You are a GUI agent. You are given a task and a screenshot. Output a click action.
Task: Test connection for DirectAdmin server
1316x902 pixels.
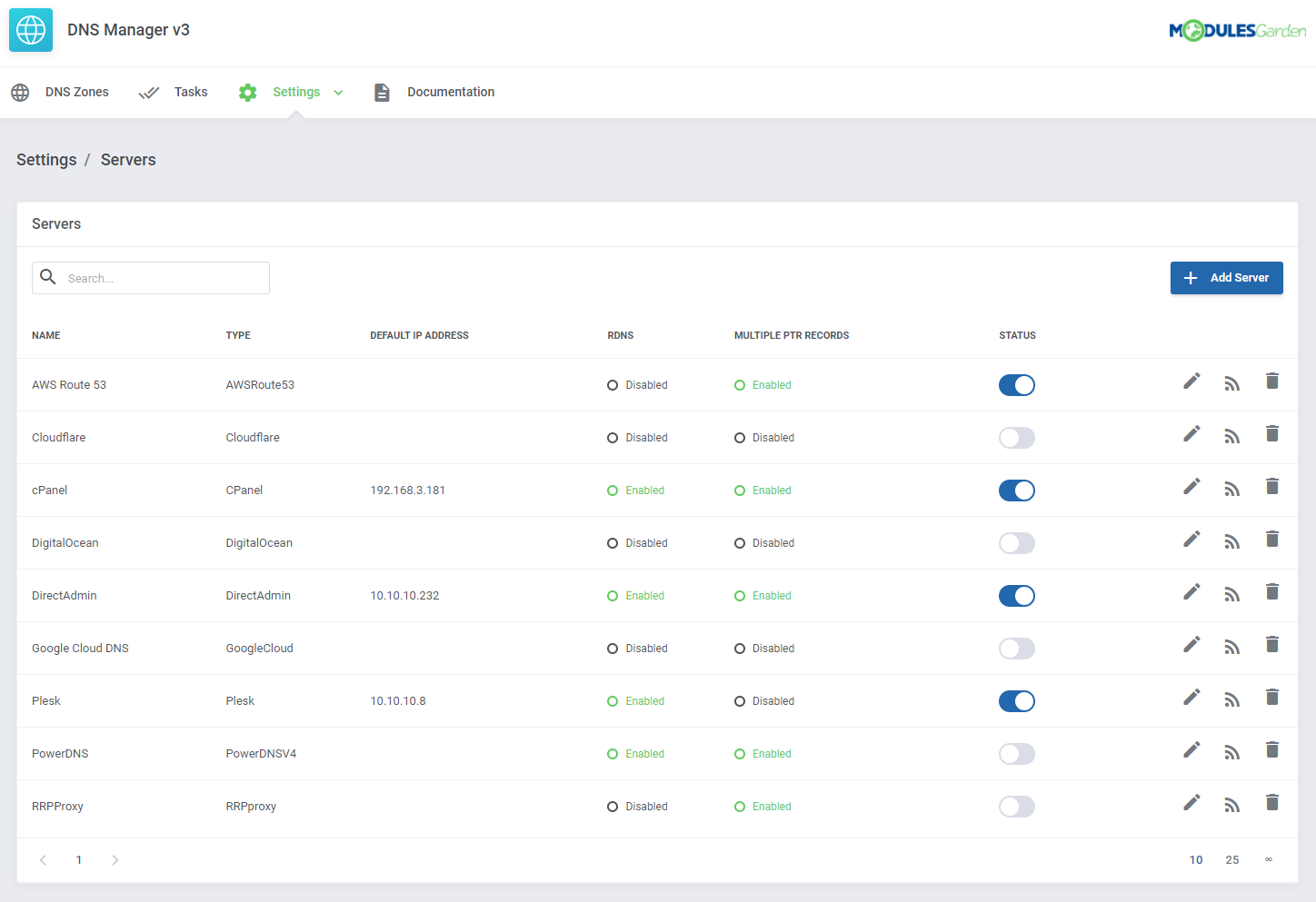1231,595
